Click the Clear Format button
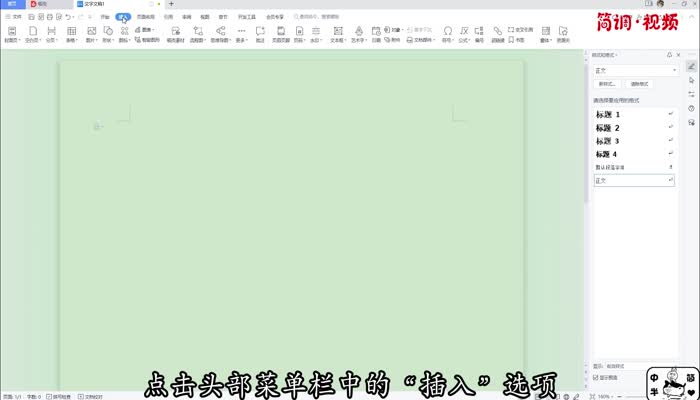 (x=639, y=84)
